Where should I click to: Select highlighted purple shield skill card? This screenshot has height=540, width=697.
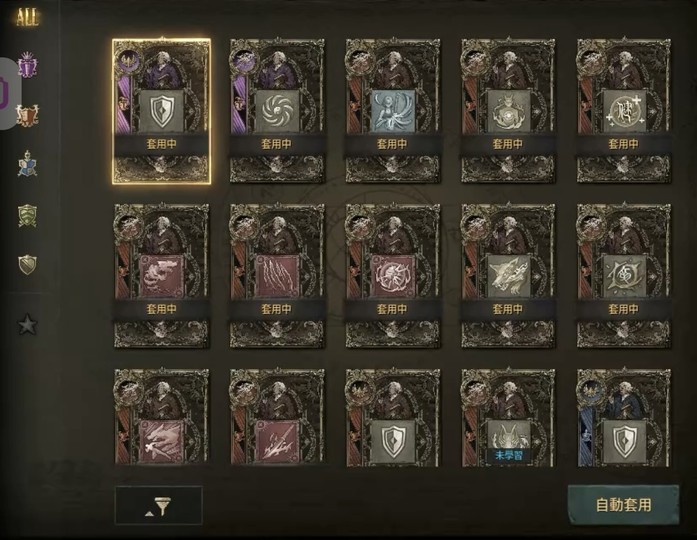(161, 111)
